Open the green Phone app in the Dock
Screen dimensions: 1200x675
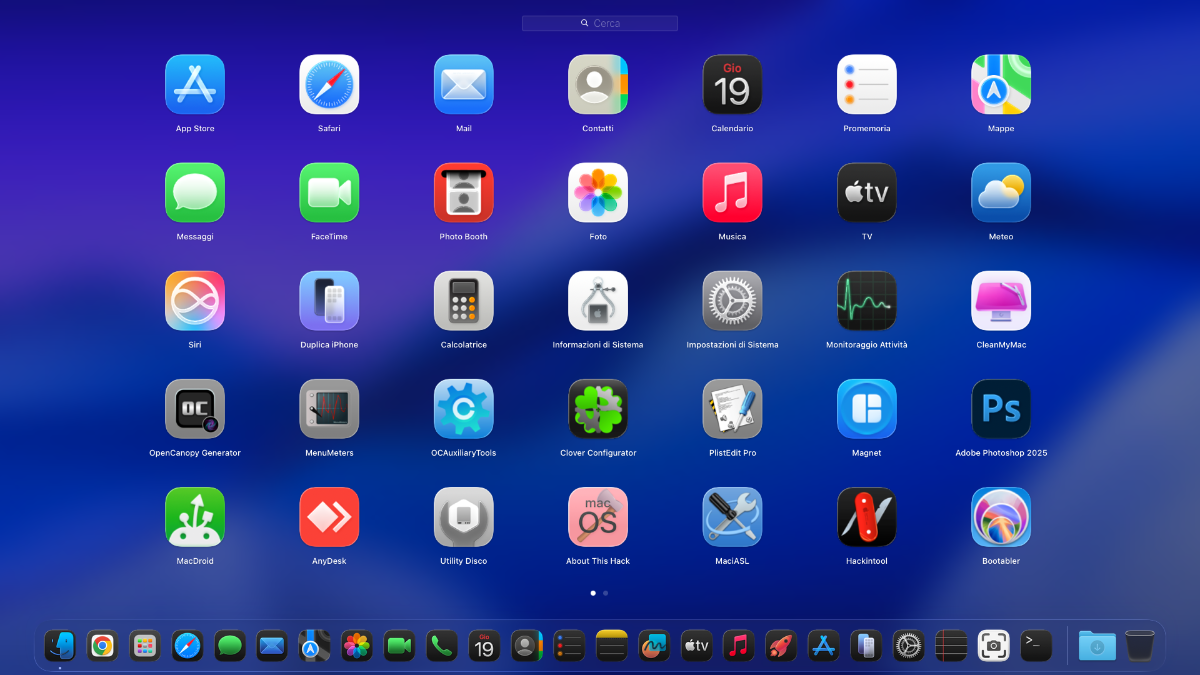tap(442, 646)
